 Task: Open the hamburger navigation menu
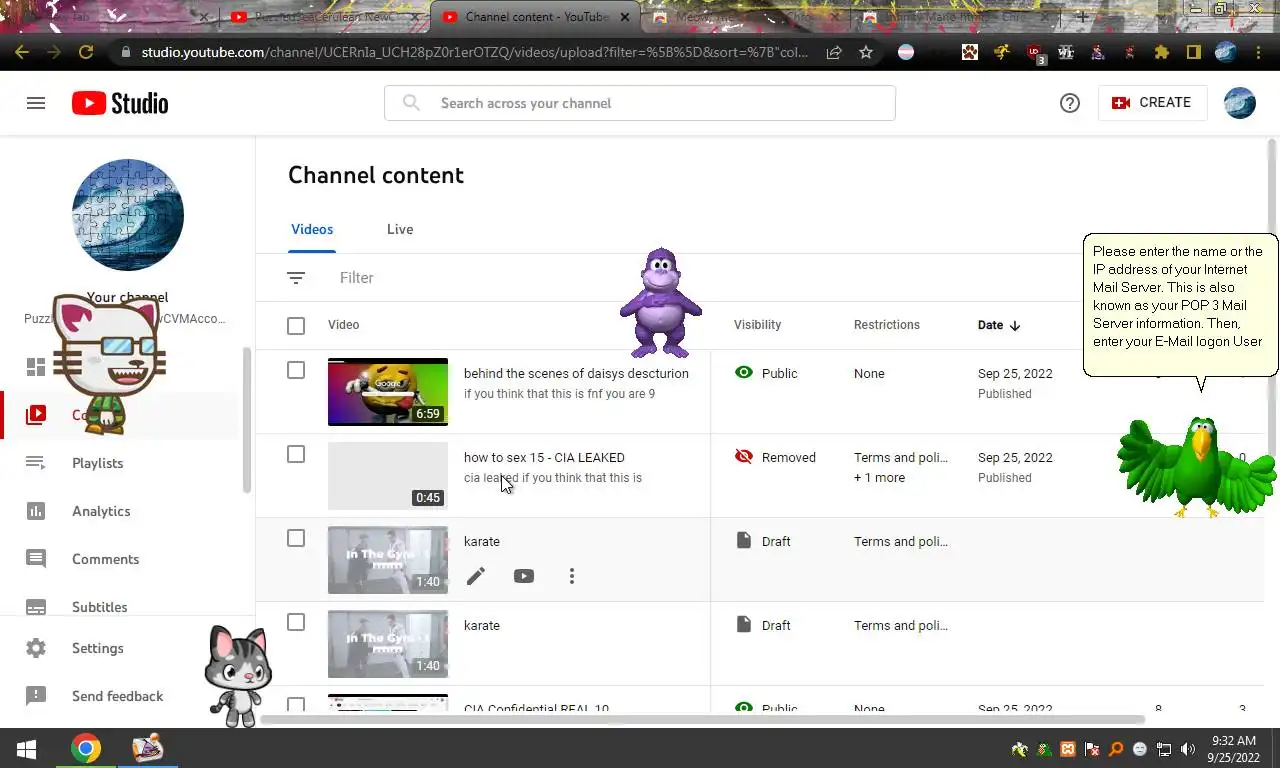pyautogui.click(x=36, y=103)
